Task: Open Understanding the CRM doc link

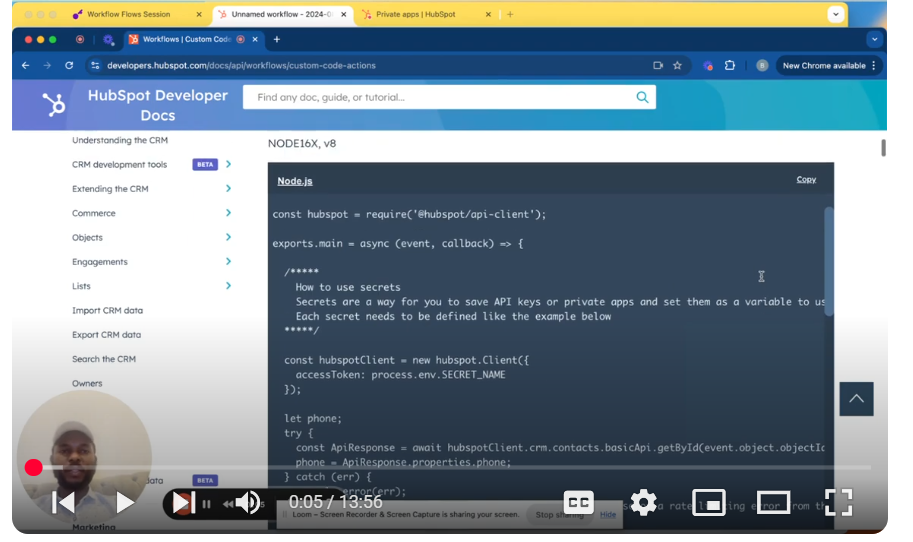Action: pos(120,140)
